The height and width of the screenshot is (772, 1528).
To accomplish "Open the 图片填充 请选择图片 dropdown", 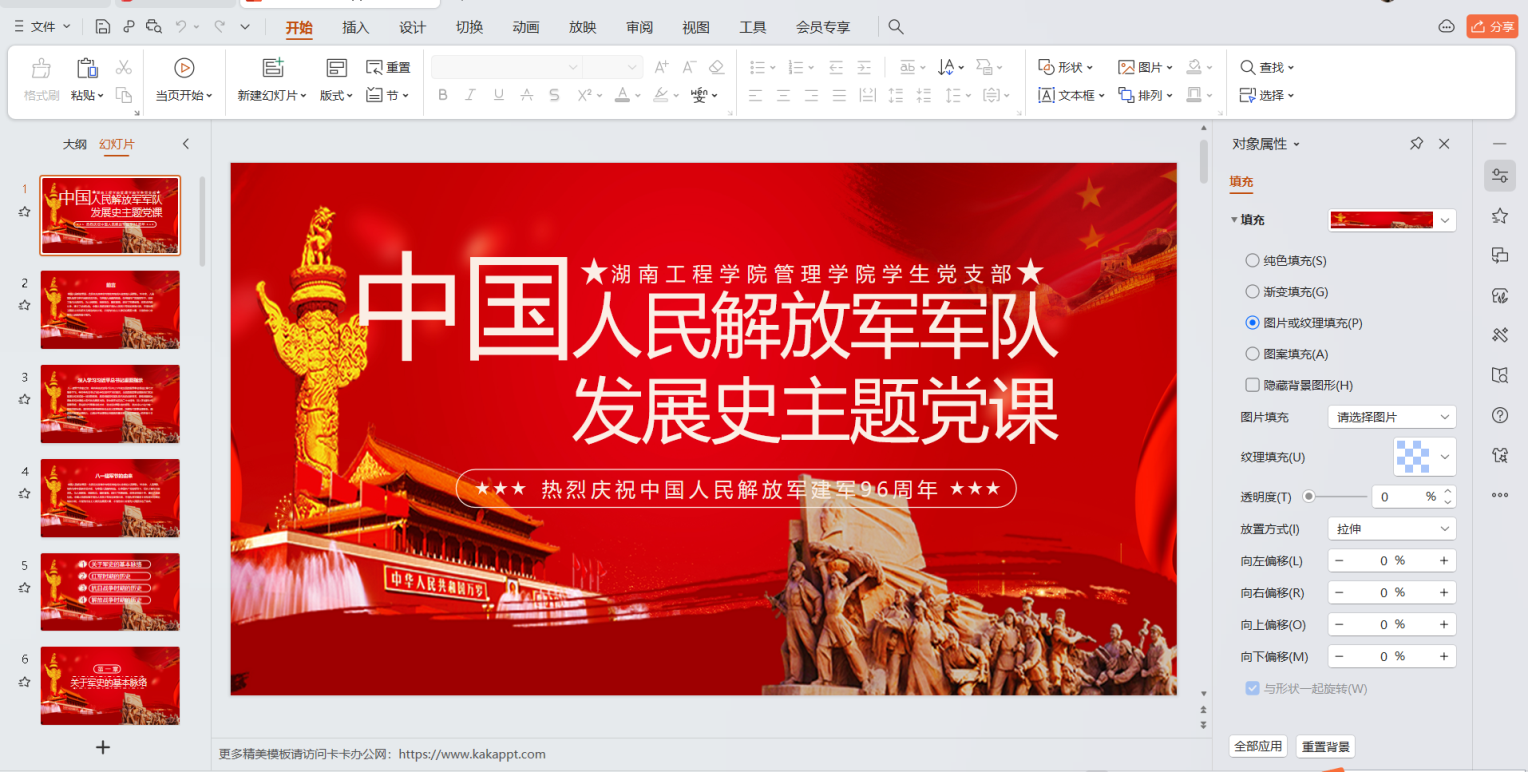I will coord(1391,417).
